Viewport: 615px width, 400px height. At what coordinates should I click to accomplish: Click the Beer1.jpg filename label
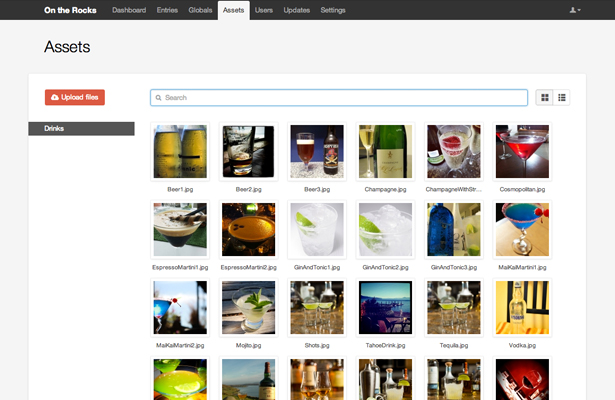[180, 189]
